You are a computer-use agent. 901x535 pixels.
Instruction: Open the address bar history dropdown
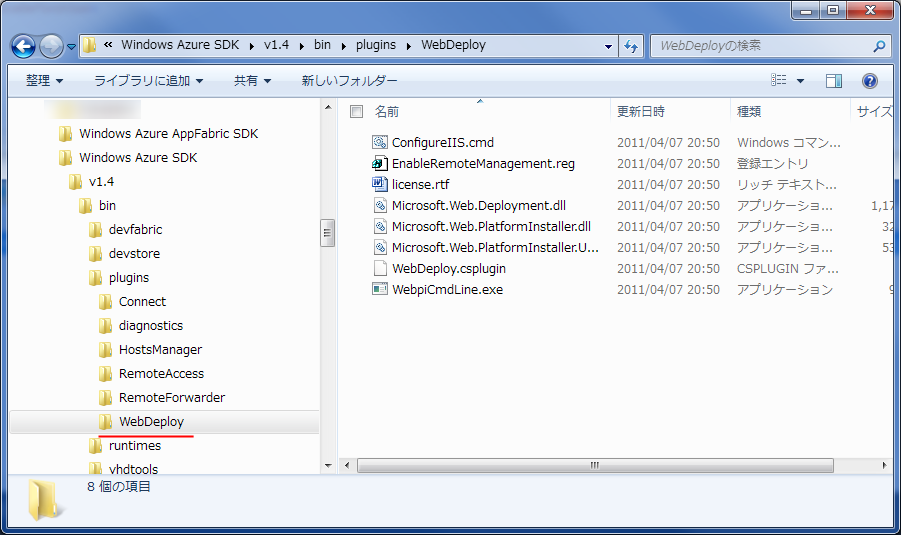[x=608, y=47]
